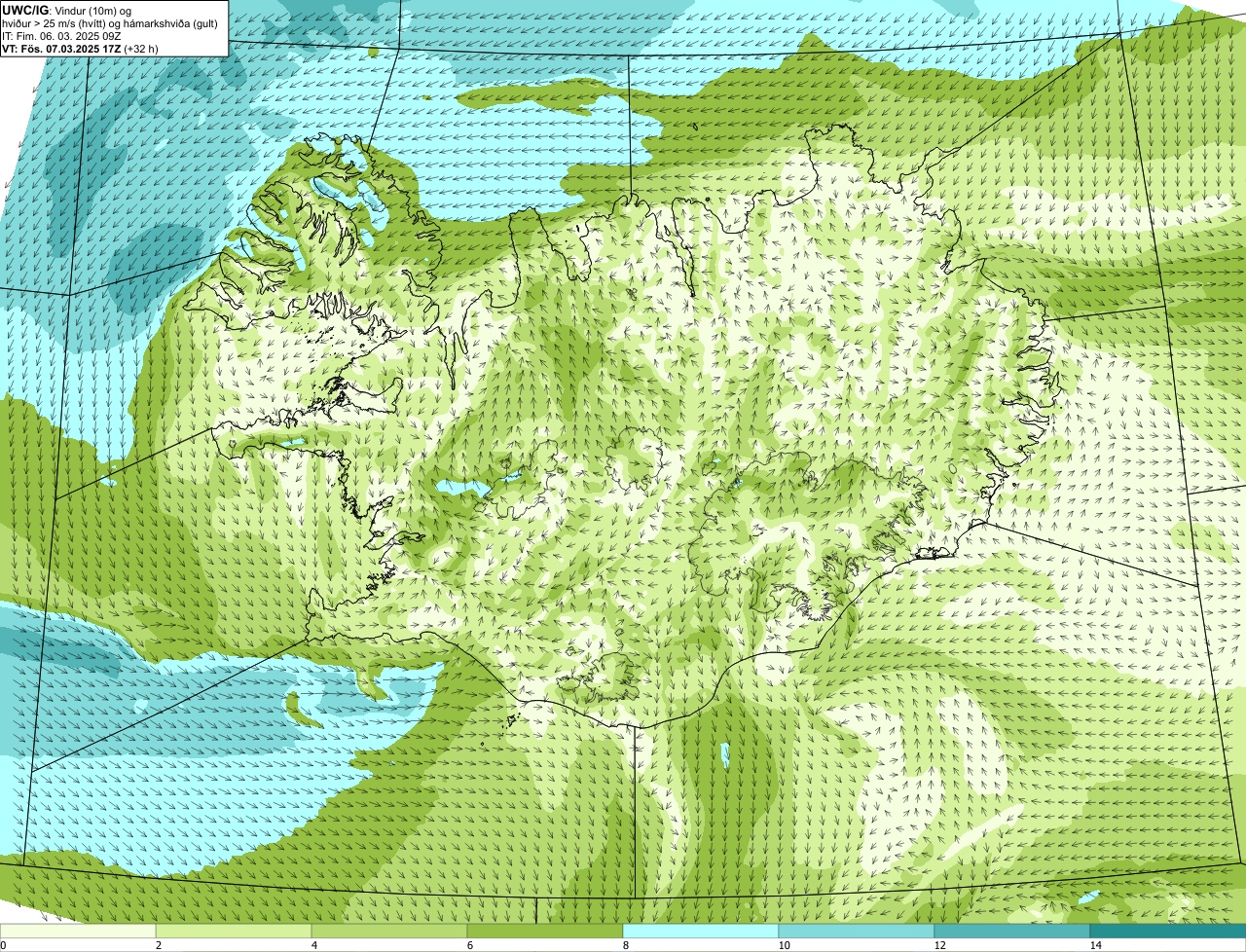Click the legend label "14"
The width and height of the screenshot is (1246, 952).
point(1095,945)
